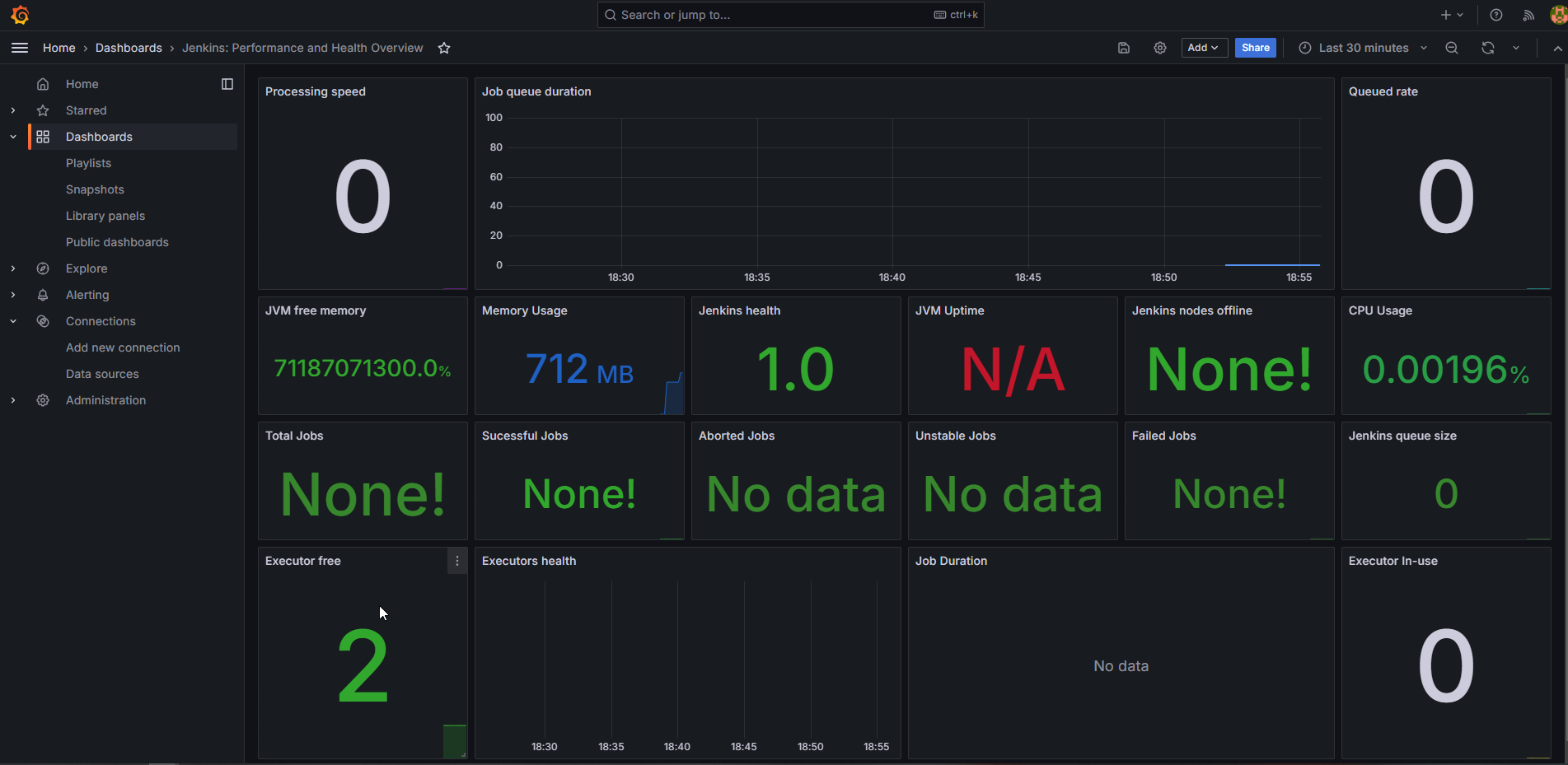Open Executor free panel menu
Screen dimensions: 1568x765
coord(457,561)
